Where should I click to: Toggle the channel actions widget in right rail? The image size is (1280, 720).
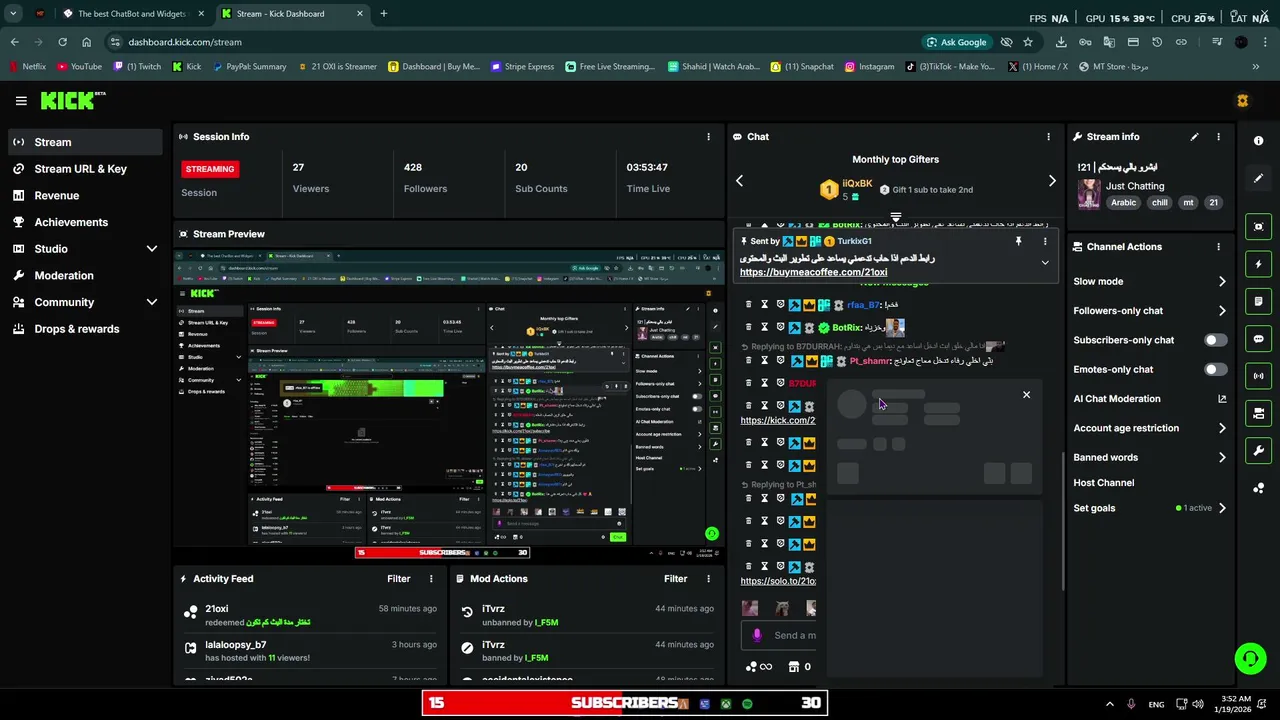click(1258, 413)
